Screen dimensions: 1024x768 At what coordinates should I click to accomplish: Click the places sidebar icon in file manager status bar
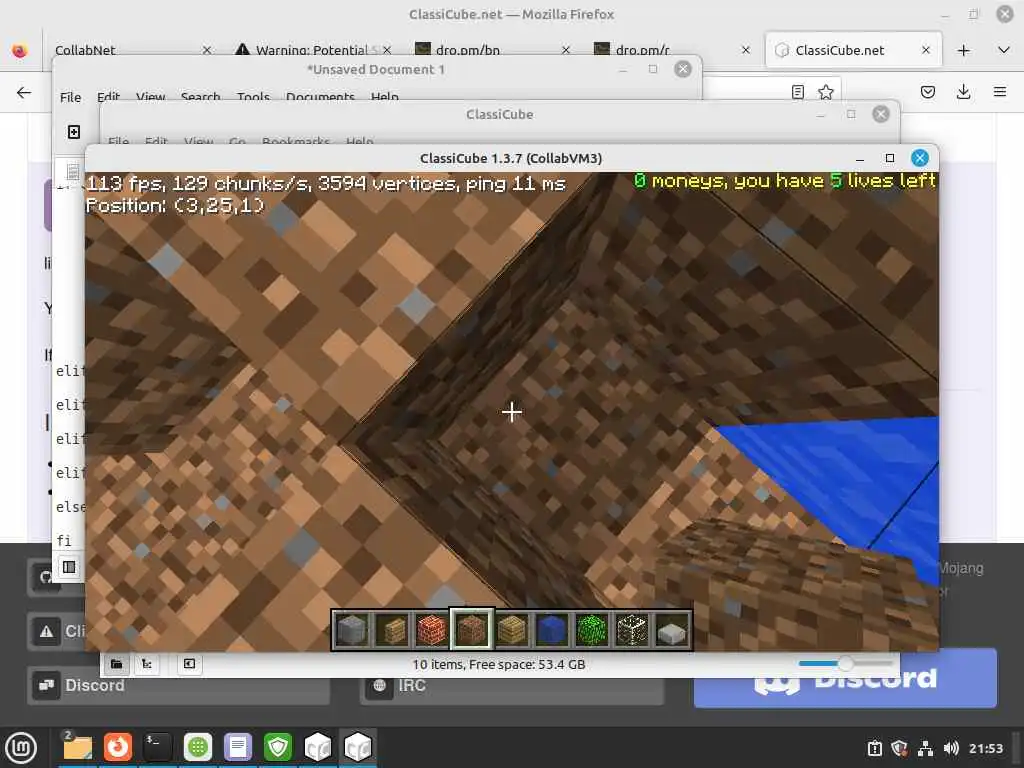(116, 664)
